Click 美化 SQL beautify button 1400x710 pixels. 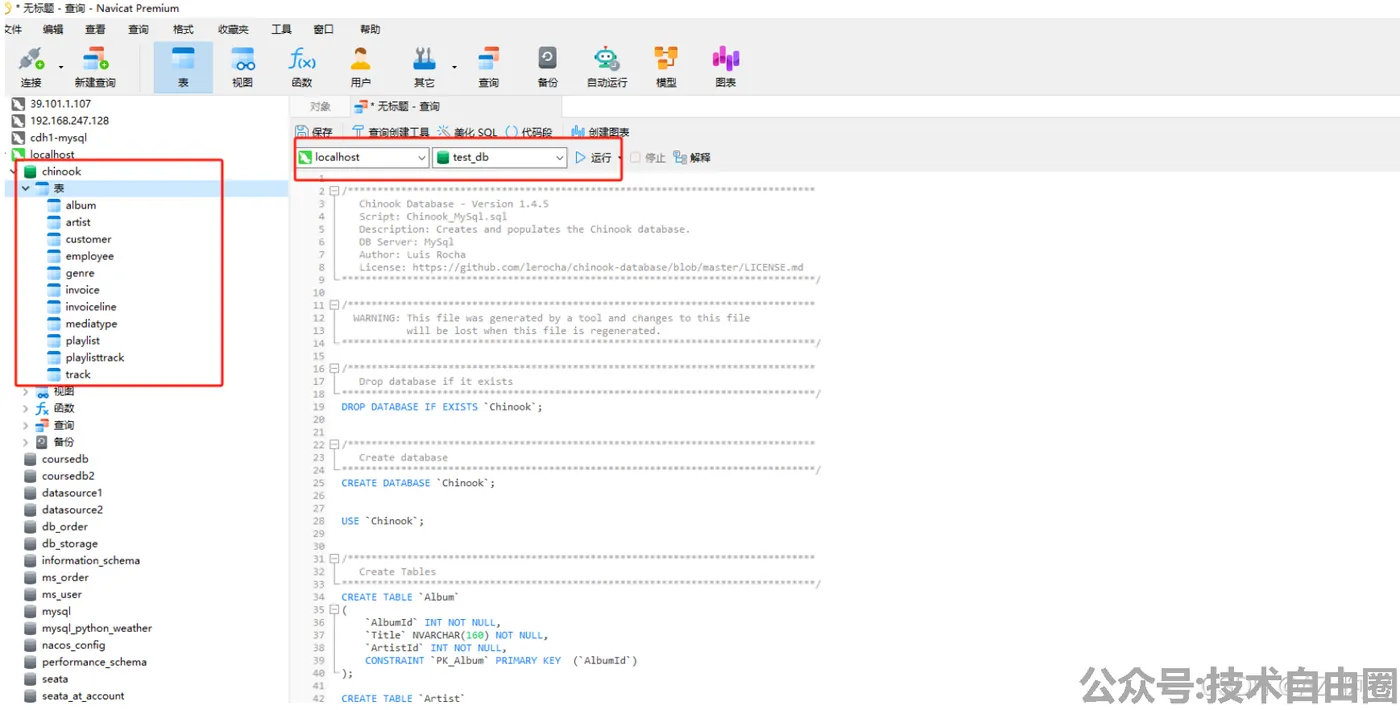pyautogui.click(x=467, y=132)
